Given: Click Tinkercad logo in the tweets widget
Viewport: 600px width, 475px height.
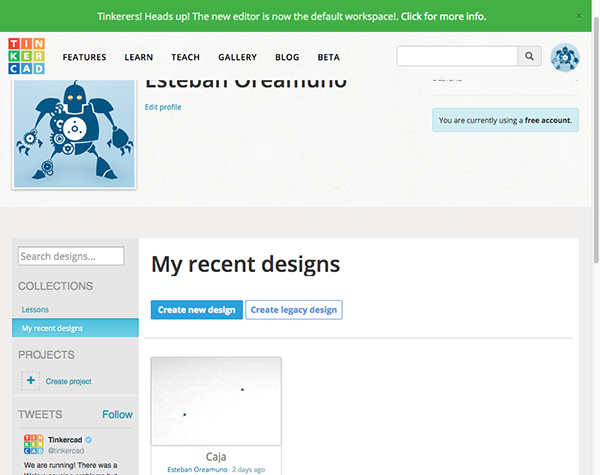Looking at the screenshot, I should [x=33, y=444].
